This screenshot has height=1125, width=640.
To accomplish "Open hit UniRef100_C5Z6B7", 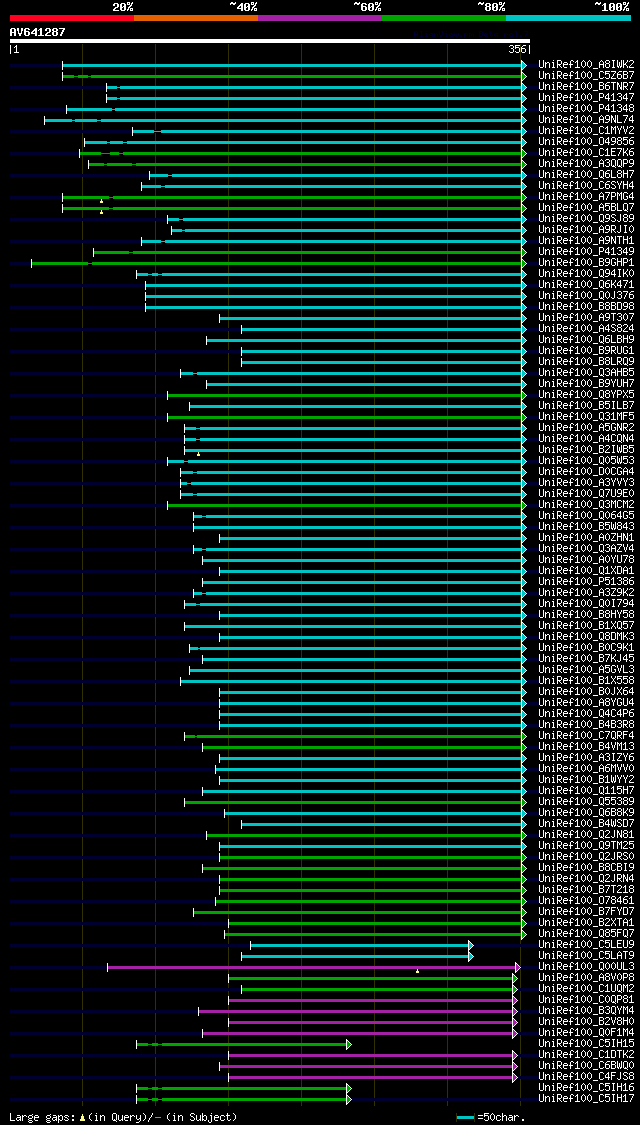I will tap(586, 75).
